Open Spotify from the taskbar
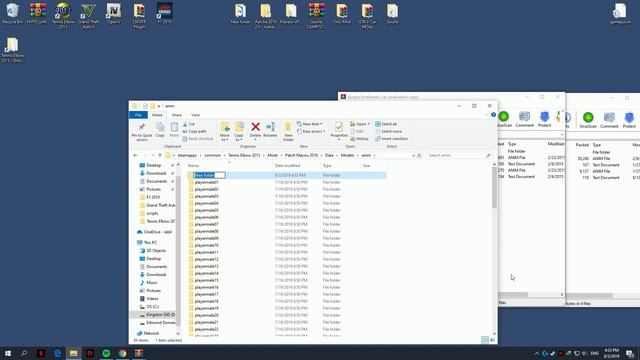This screenshot has height=360, width=640. click(x=106, y=353)
